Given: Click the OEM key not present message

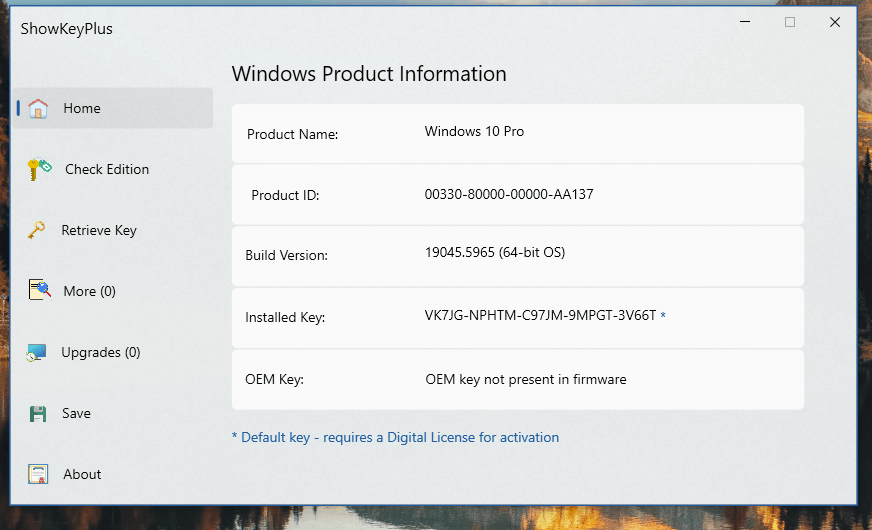Looking at the screenshot, I should pos(526,379).
